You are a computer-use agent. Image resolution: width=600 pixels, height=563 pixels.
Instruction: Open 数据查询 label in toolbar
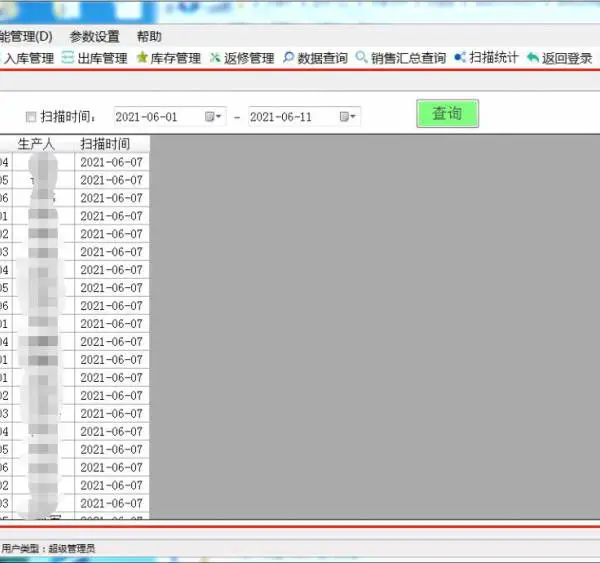[x=323, y=58]
